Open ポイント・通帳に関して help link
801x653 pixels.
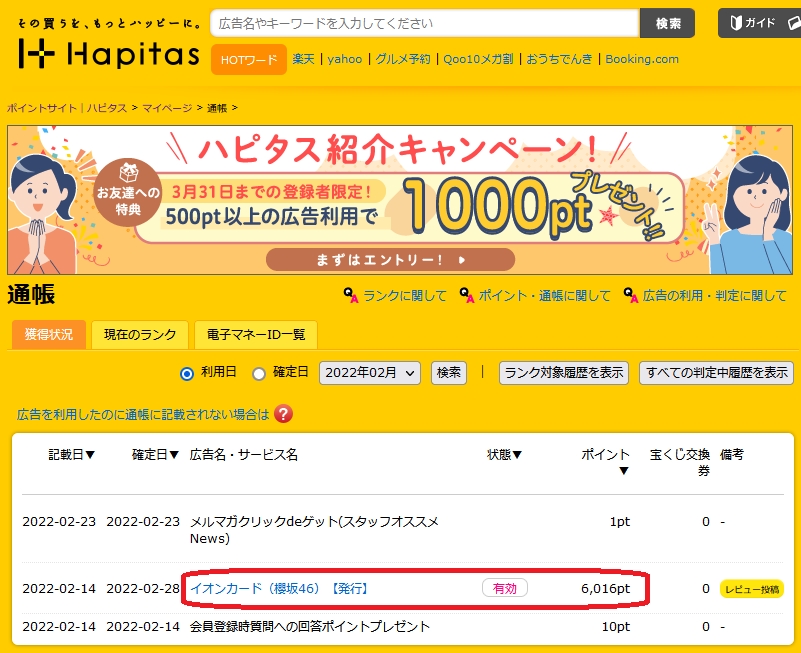[545, 295]
